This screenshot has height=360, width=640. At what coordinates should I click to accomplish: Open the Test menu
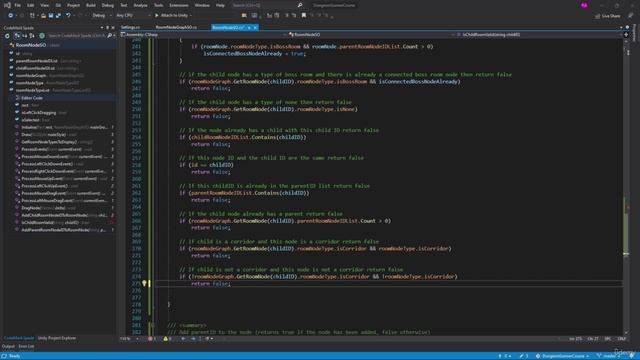click(x=124, y=5)
